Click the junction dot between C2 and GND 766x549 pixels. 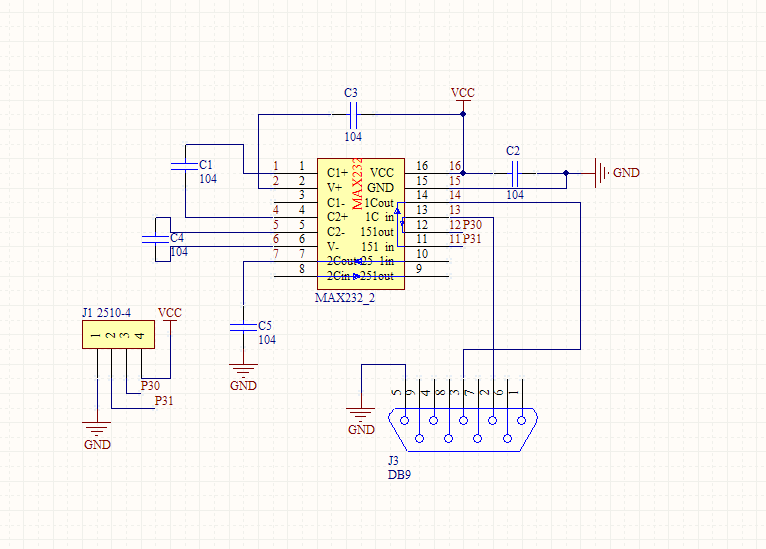[x=566, y=173]
